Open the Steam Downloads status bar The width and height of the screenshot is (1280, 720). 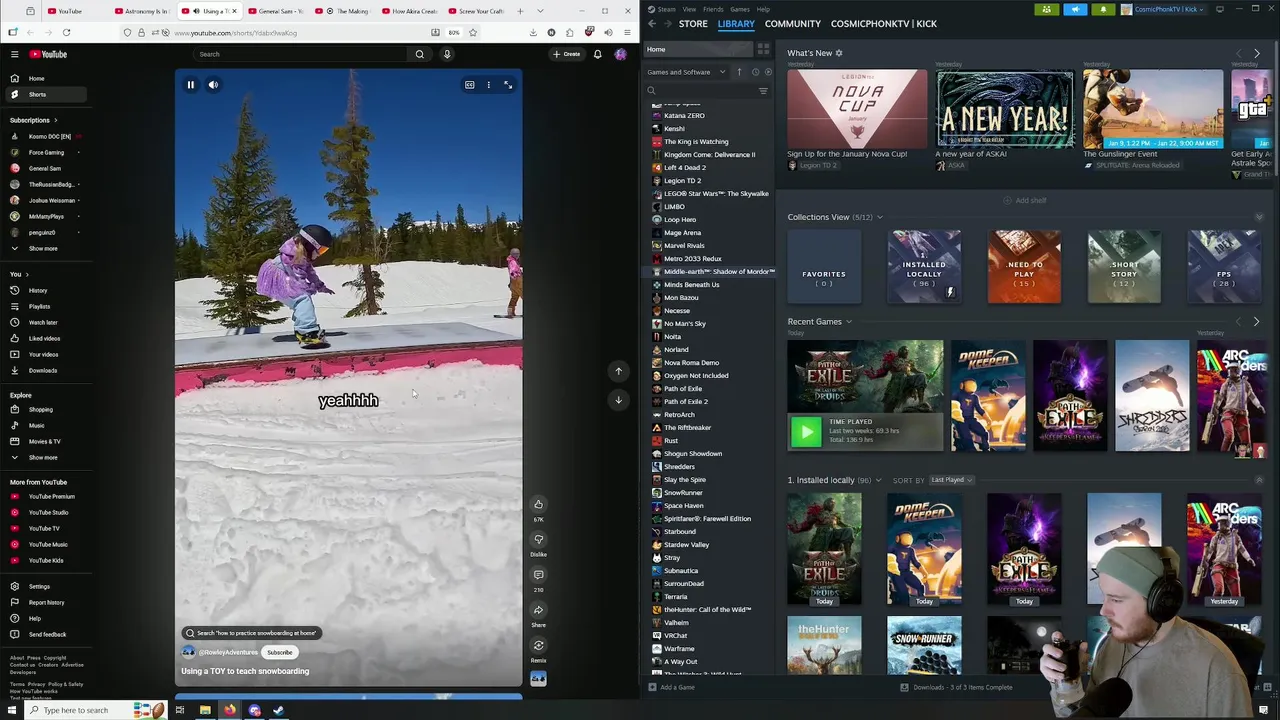(957, 687)
